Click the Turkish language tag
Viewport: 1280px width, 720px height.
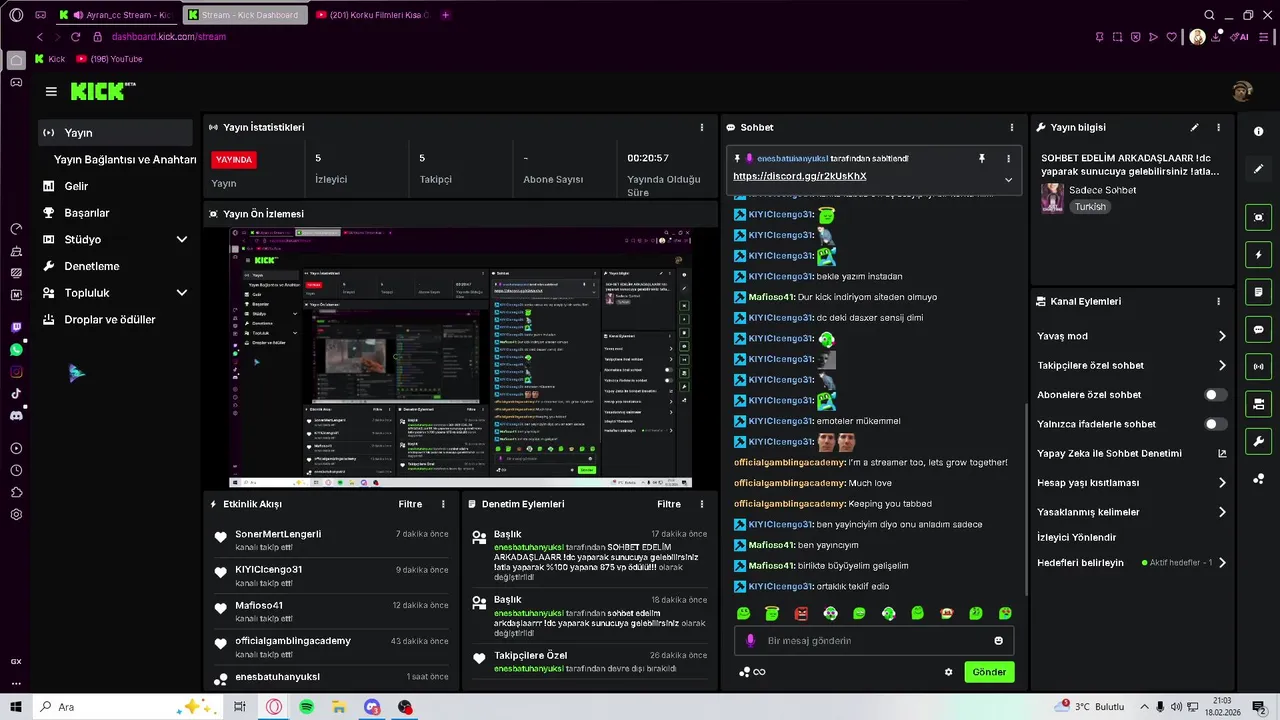click(1091, 207)
